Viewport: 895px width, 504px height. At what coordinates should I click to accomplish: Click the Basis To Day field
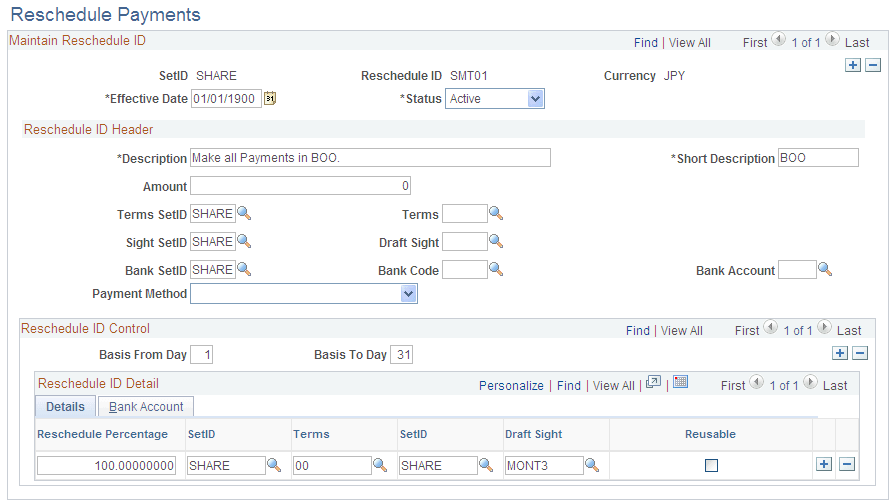pos(401,354)
